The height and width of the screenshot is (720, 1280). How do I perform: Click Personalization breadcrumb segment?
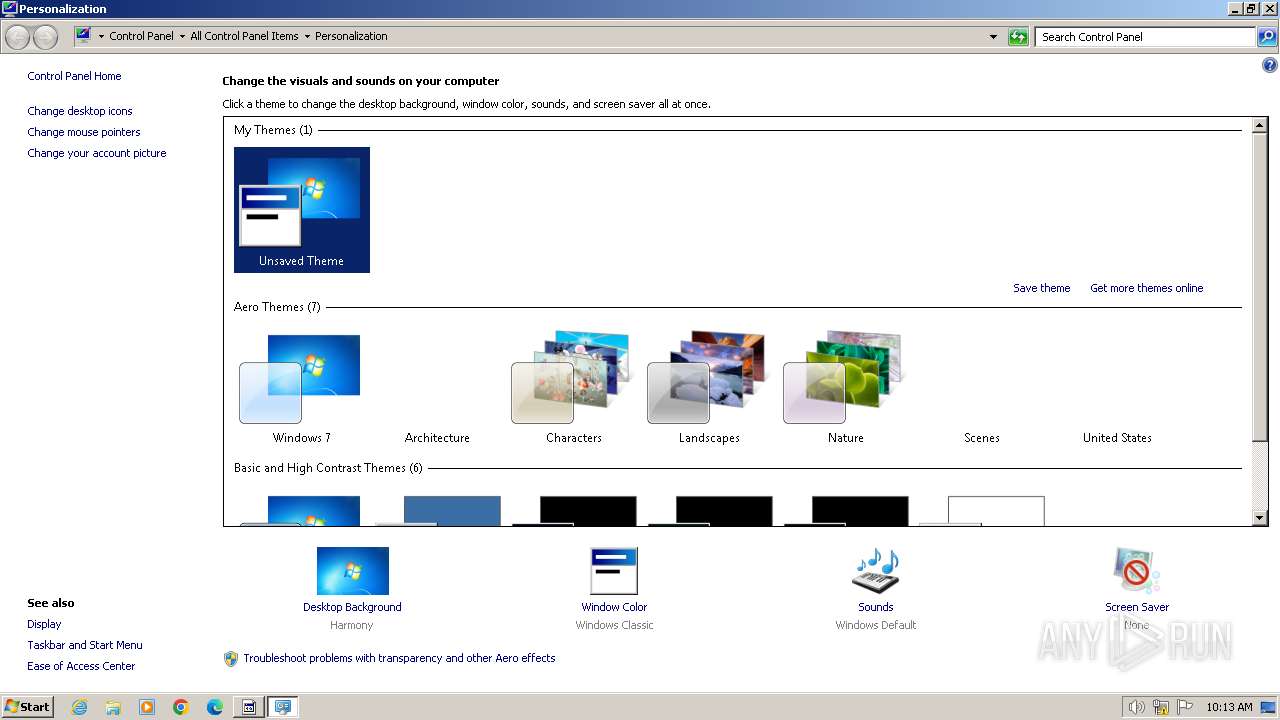point(351,36)
